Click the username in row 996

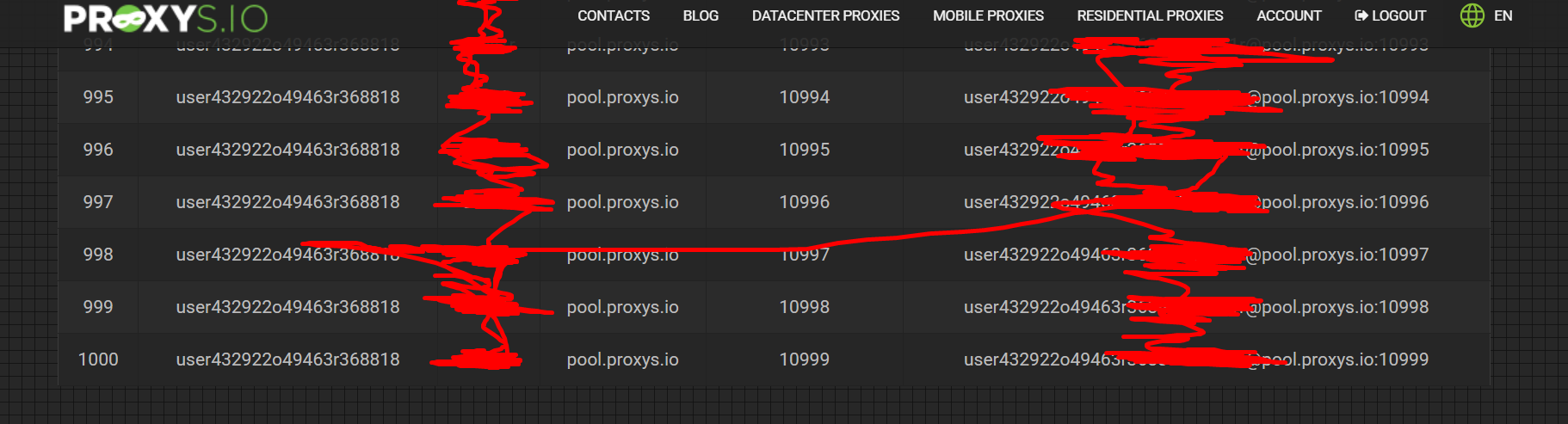click(x=287, y=150)
